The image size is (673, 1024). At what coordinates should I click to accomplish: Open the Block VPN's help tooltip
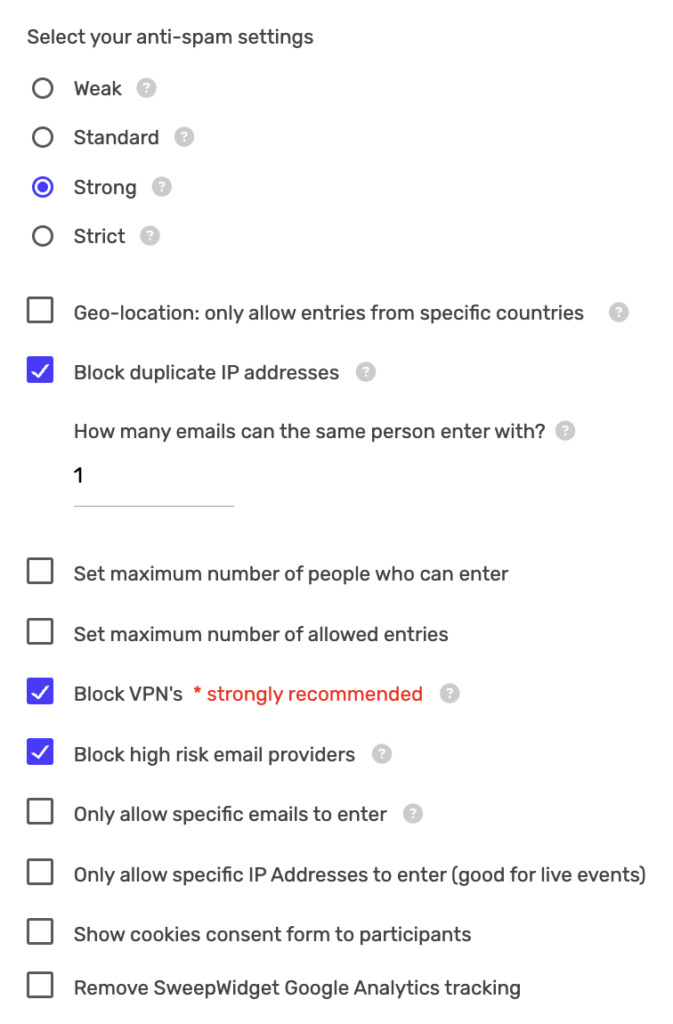click(x=449, y=692)
